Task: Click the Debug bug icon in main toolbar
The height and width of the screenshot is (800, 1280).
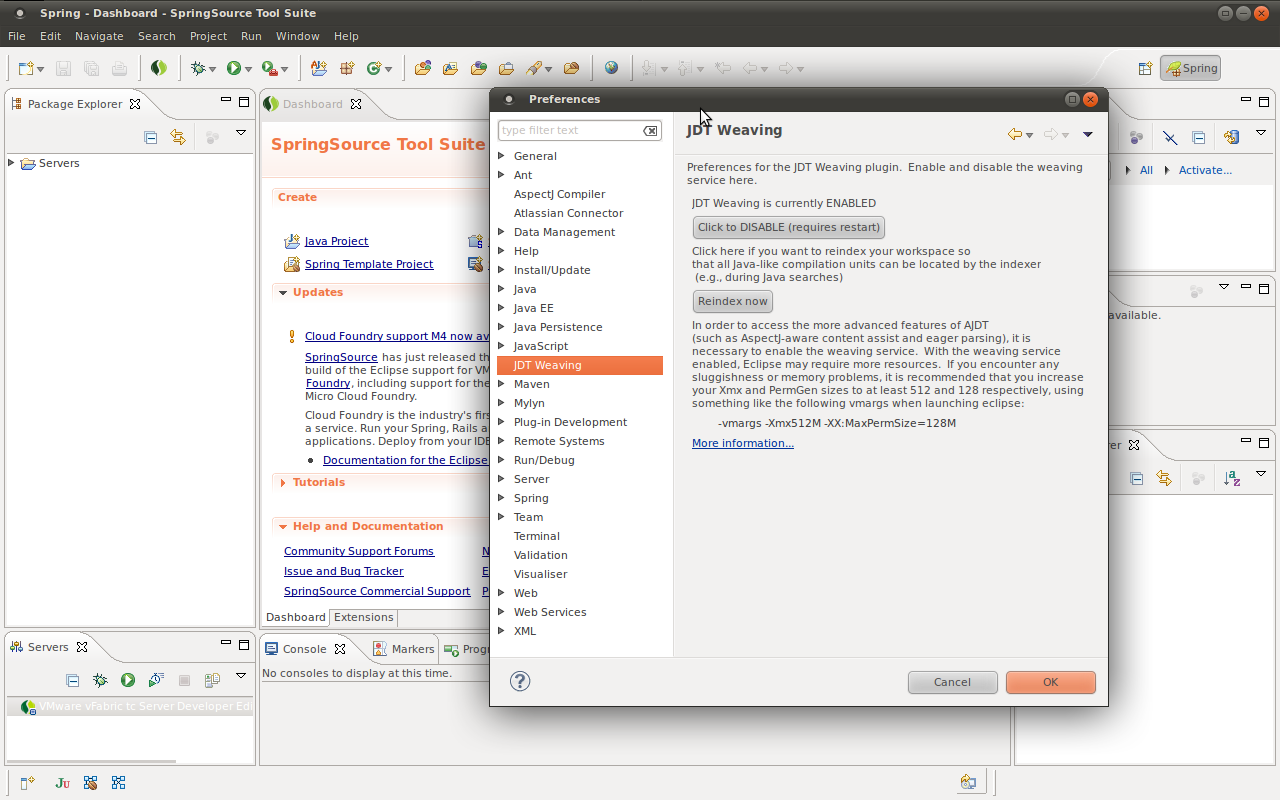Action: click(199, 68)
